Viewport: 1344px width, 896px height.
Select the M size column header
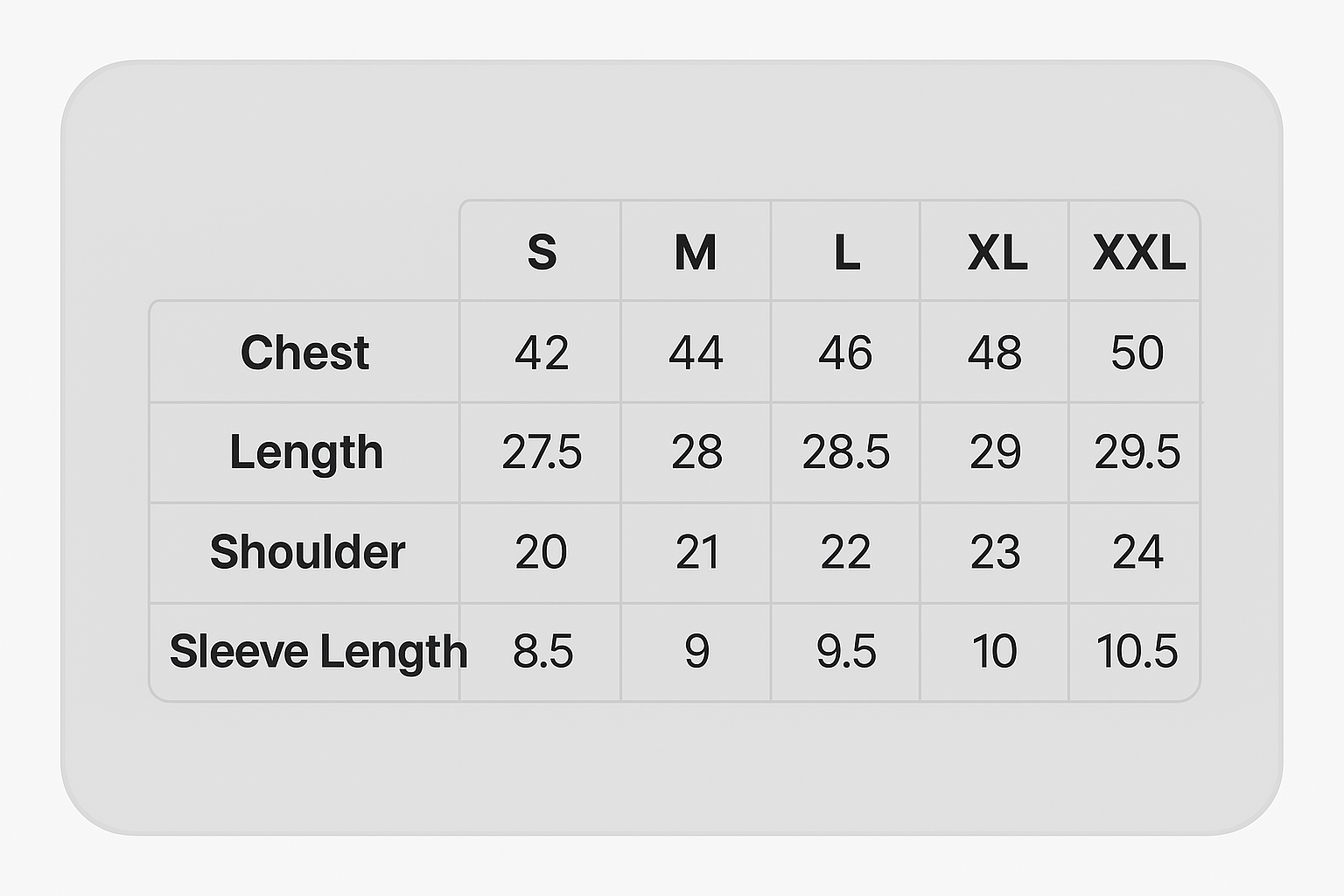(x=696, y=252)
